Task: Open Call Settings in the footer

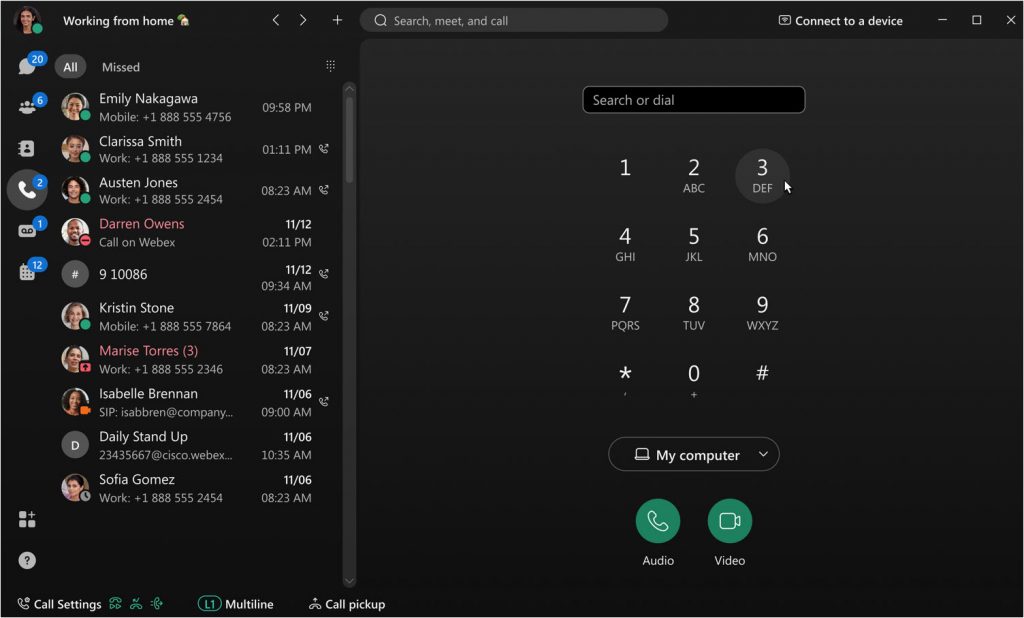Action: tap(59, 604)
